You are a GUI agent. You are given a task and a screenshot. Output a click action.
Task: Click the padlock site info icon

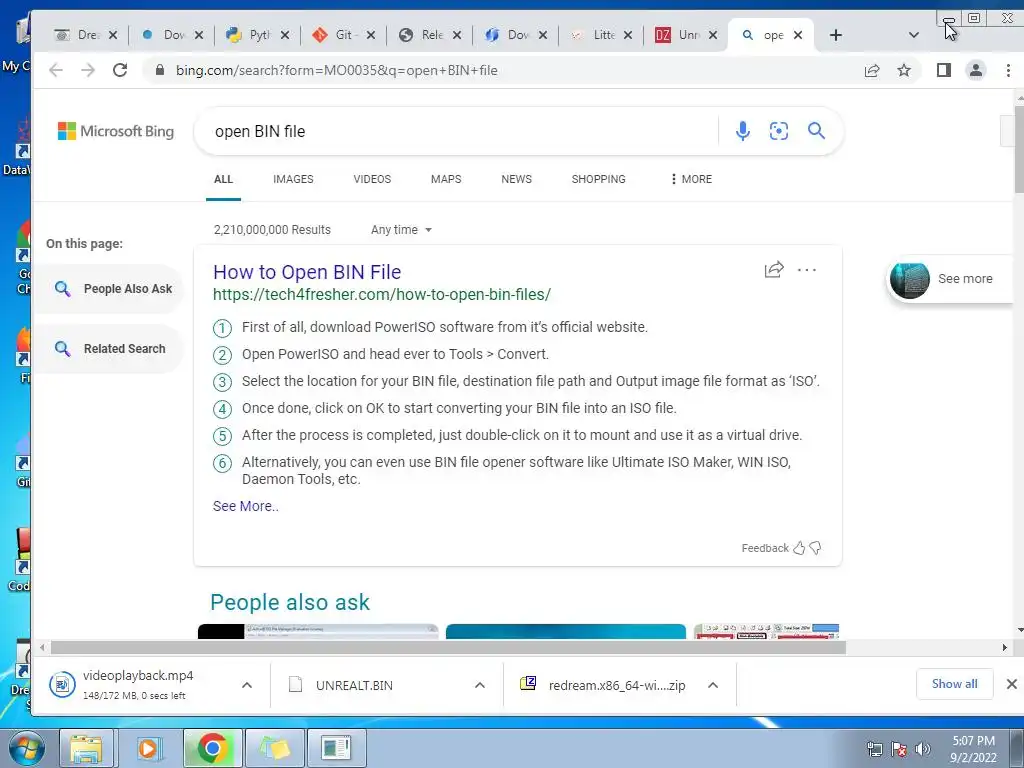[159, 70]
